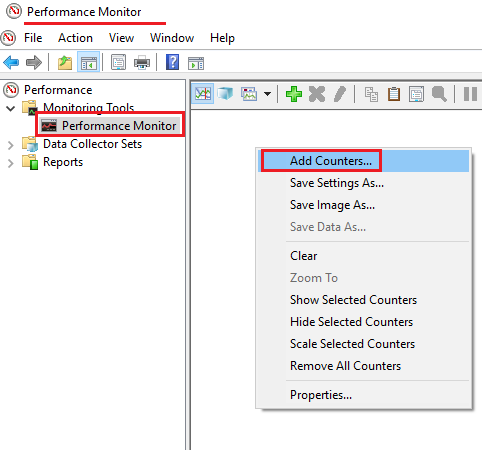Choose Show Selected Counters

point(364,300)
